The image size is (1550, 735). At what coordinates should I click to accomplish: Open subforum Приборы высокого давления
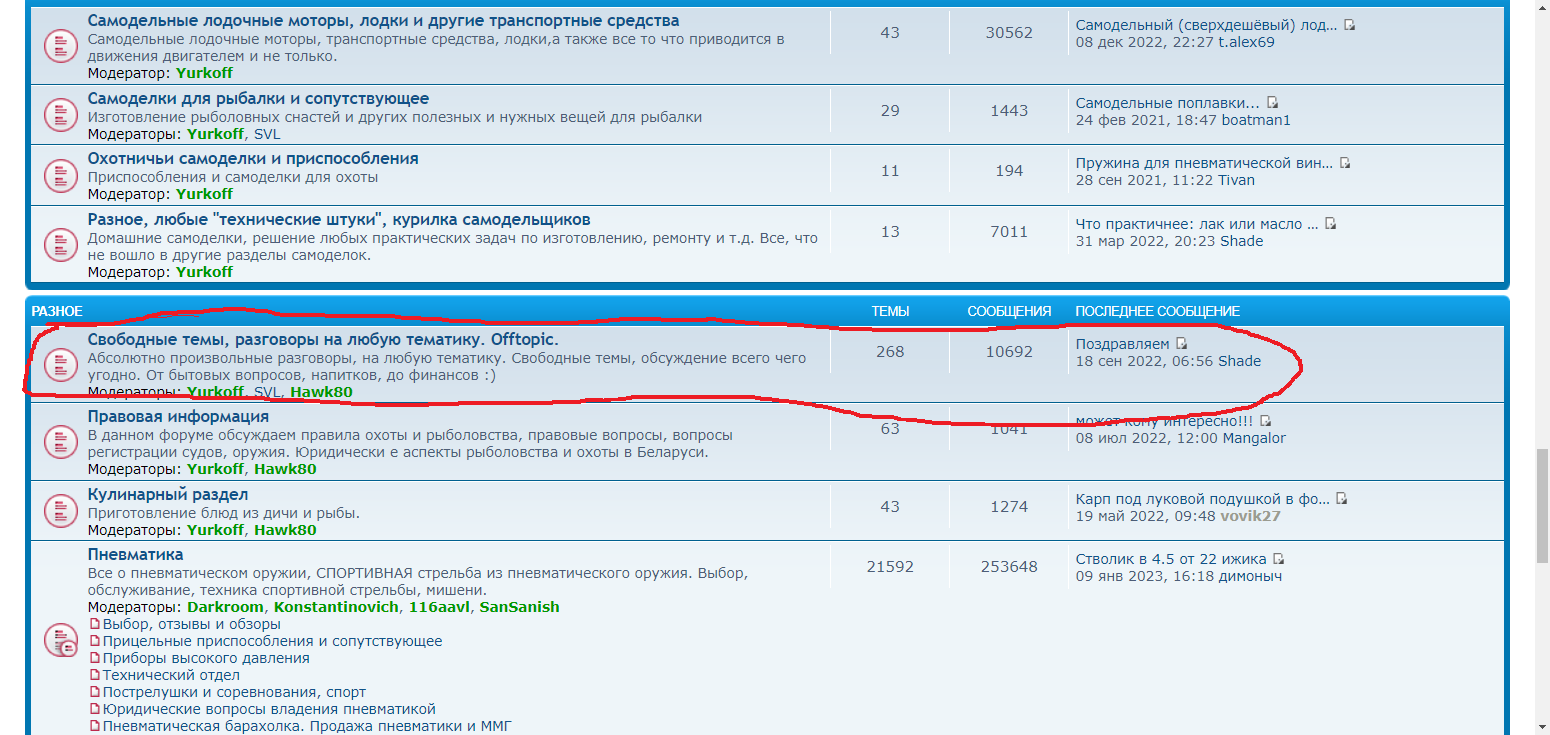click(205, 658)
